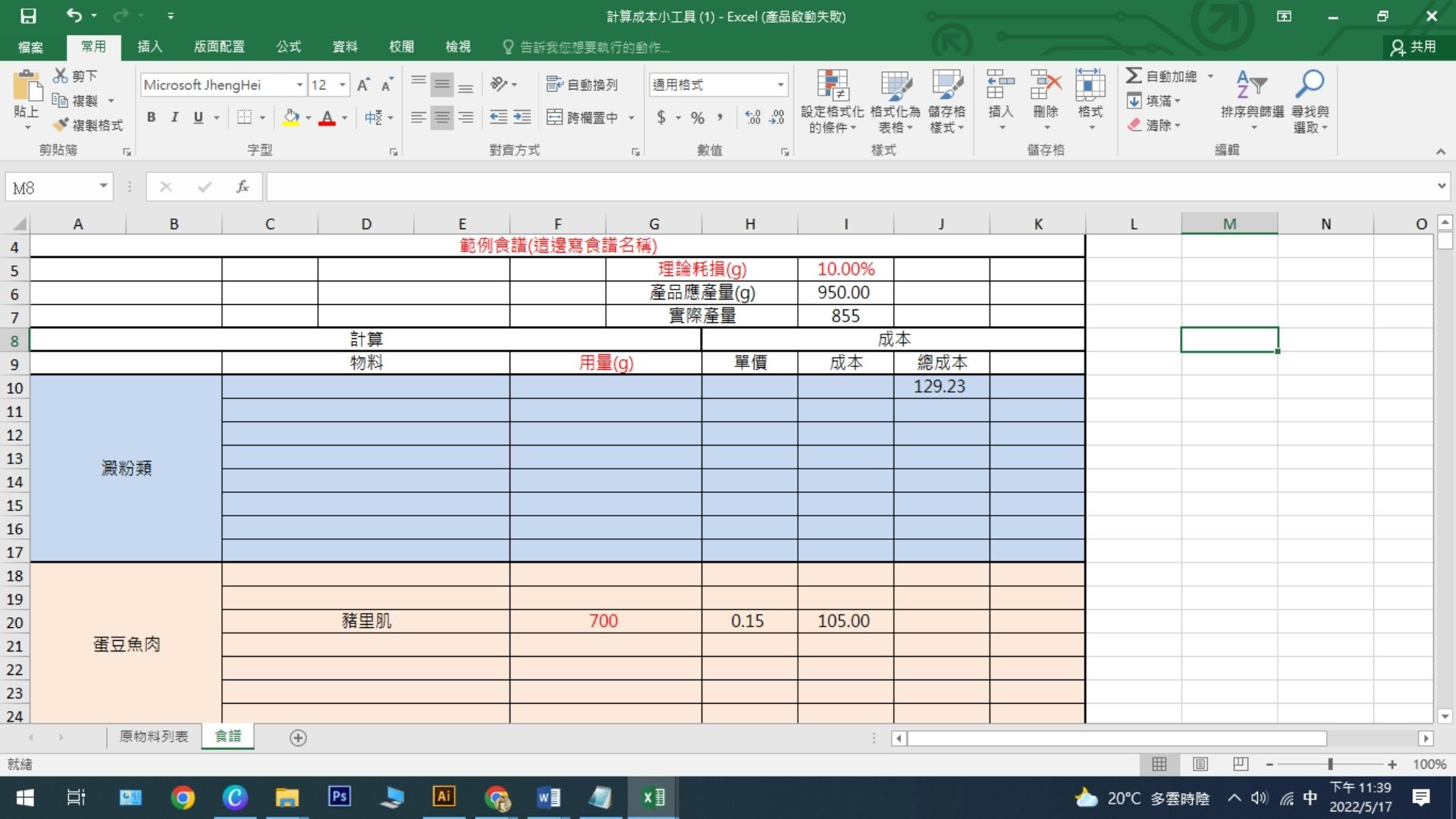
Task: Open the font name dropdown
Action: click(300, 84)
